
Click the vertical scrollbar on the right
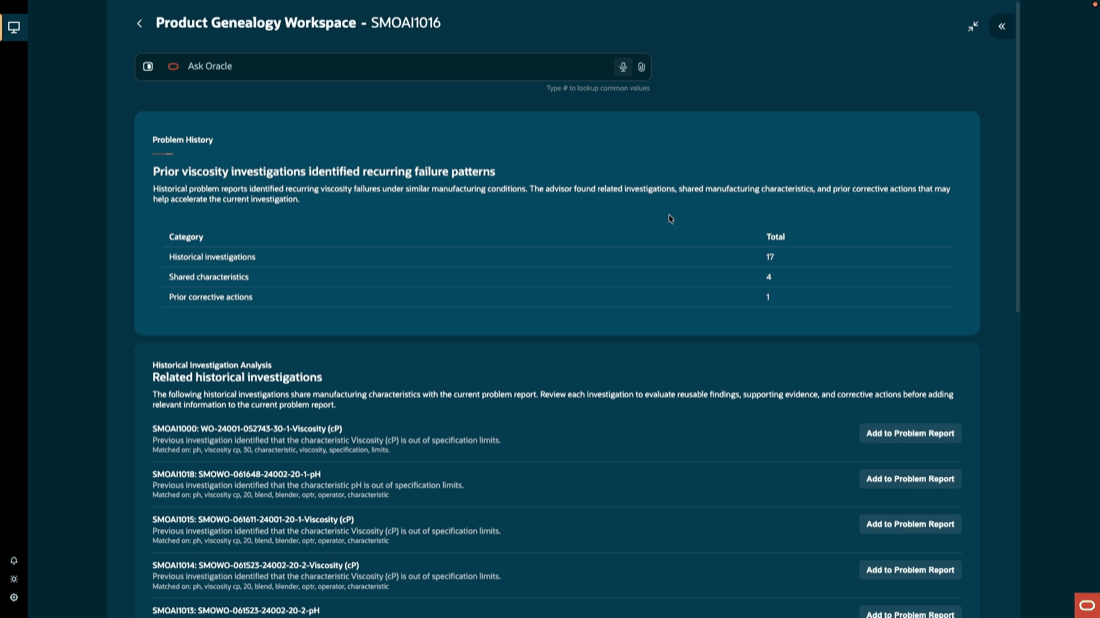click(1018, 158)
